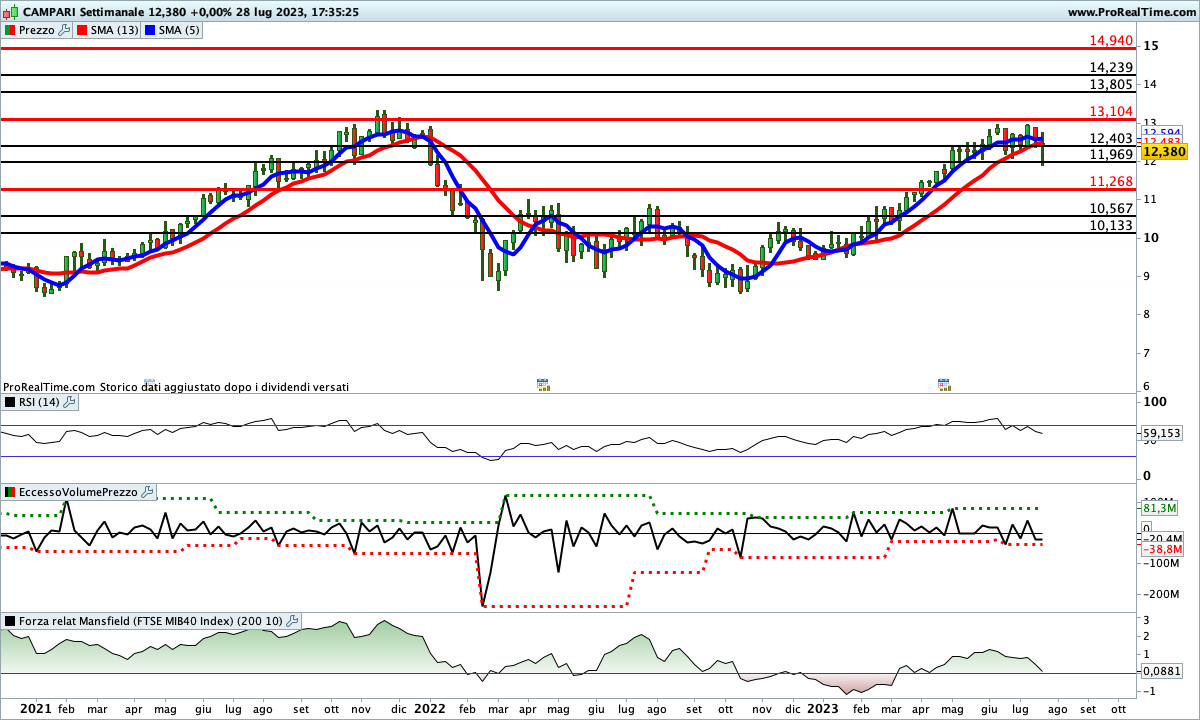Click the black RSI (14) color swatch

9,402
